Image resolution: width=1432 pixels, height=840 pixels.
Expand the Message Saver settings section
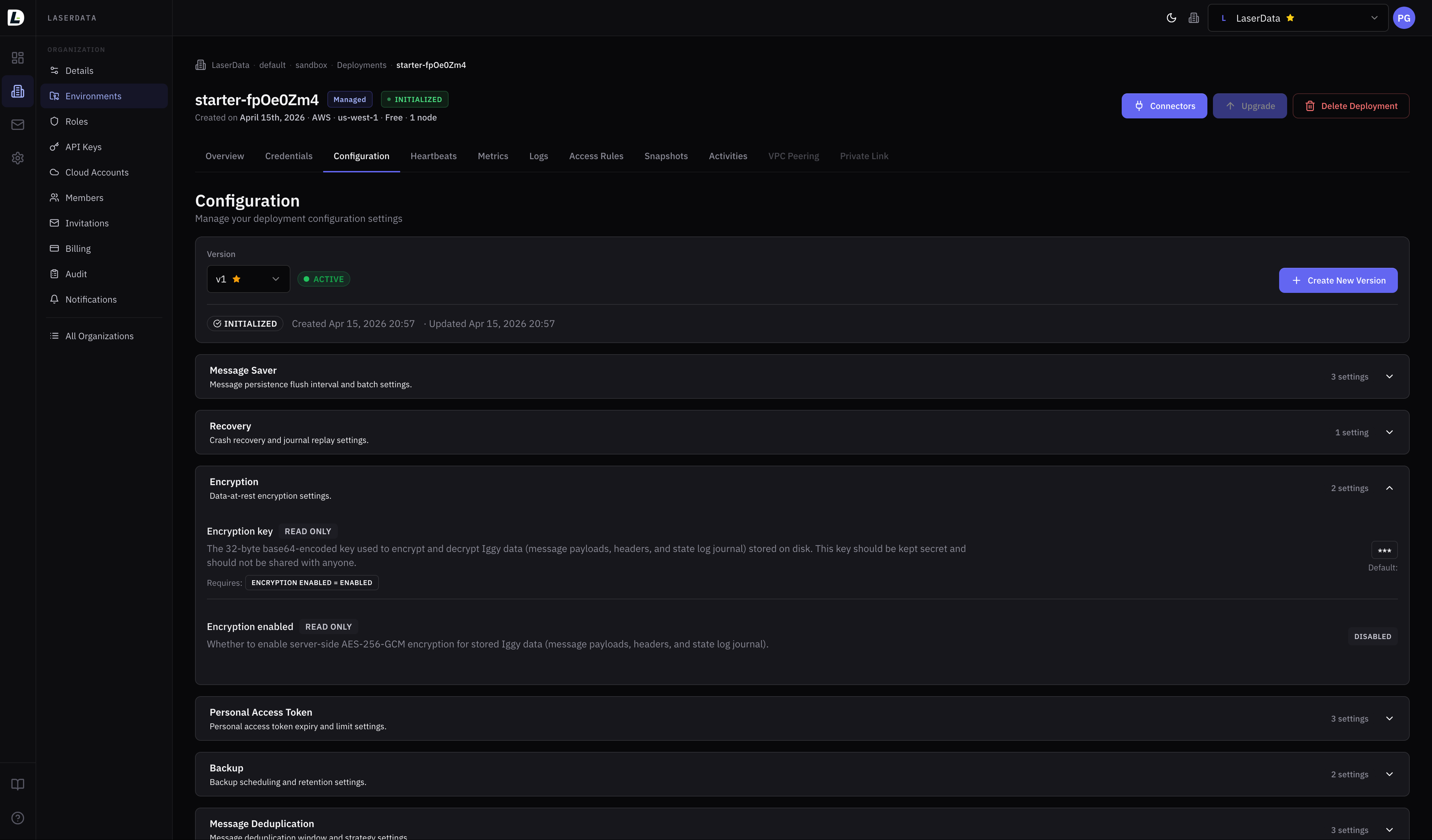[1390, 376]
